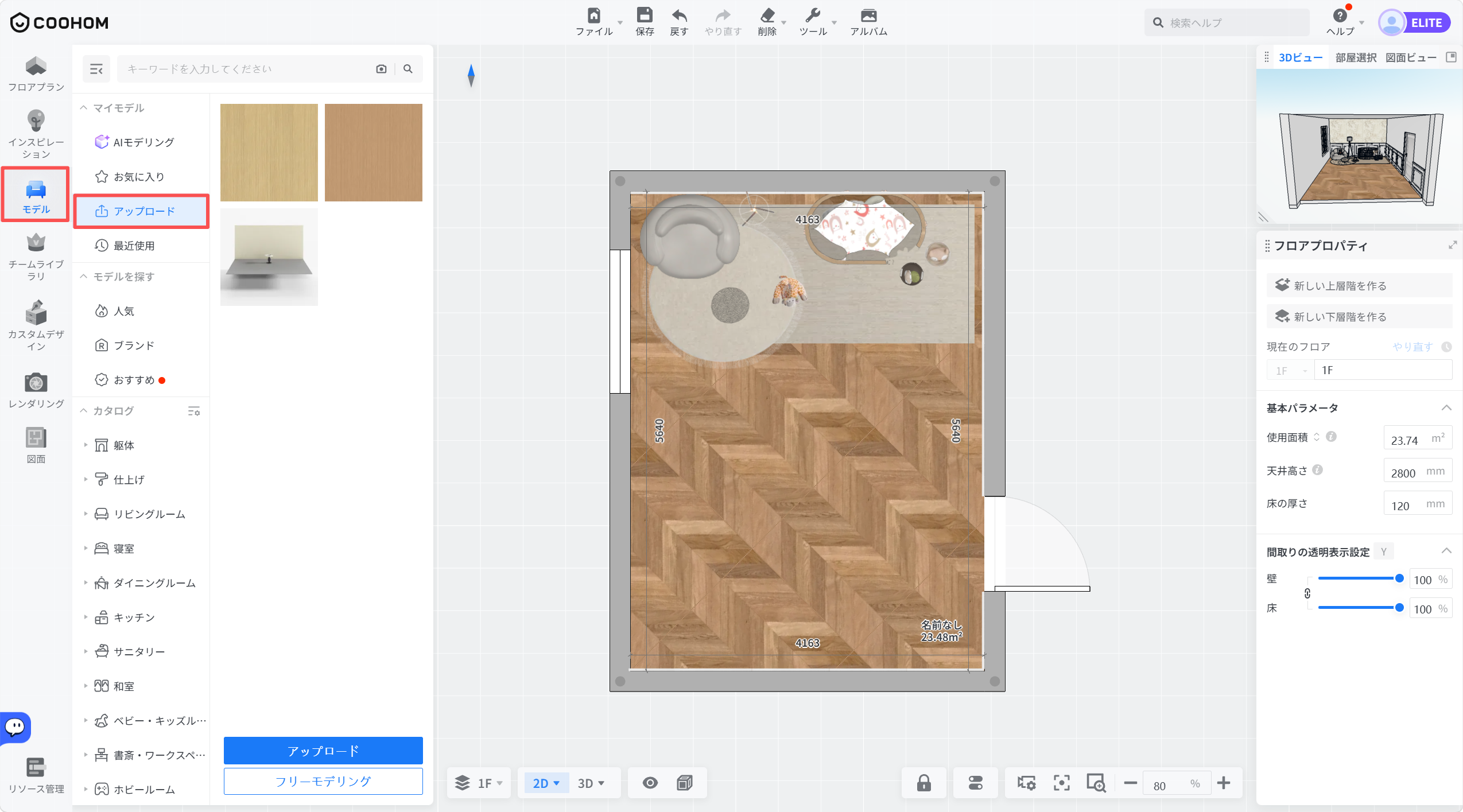This screenshot has width=1463, height=812.
Task: Click the 戻す undo icon
Action: pyautogui.click(x=679, y=15)
